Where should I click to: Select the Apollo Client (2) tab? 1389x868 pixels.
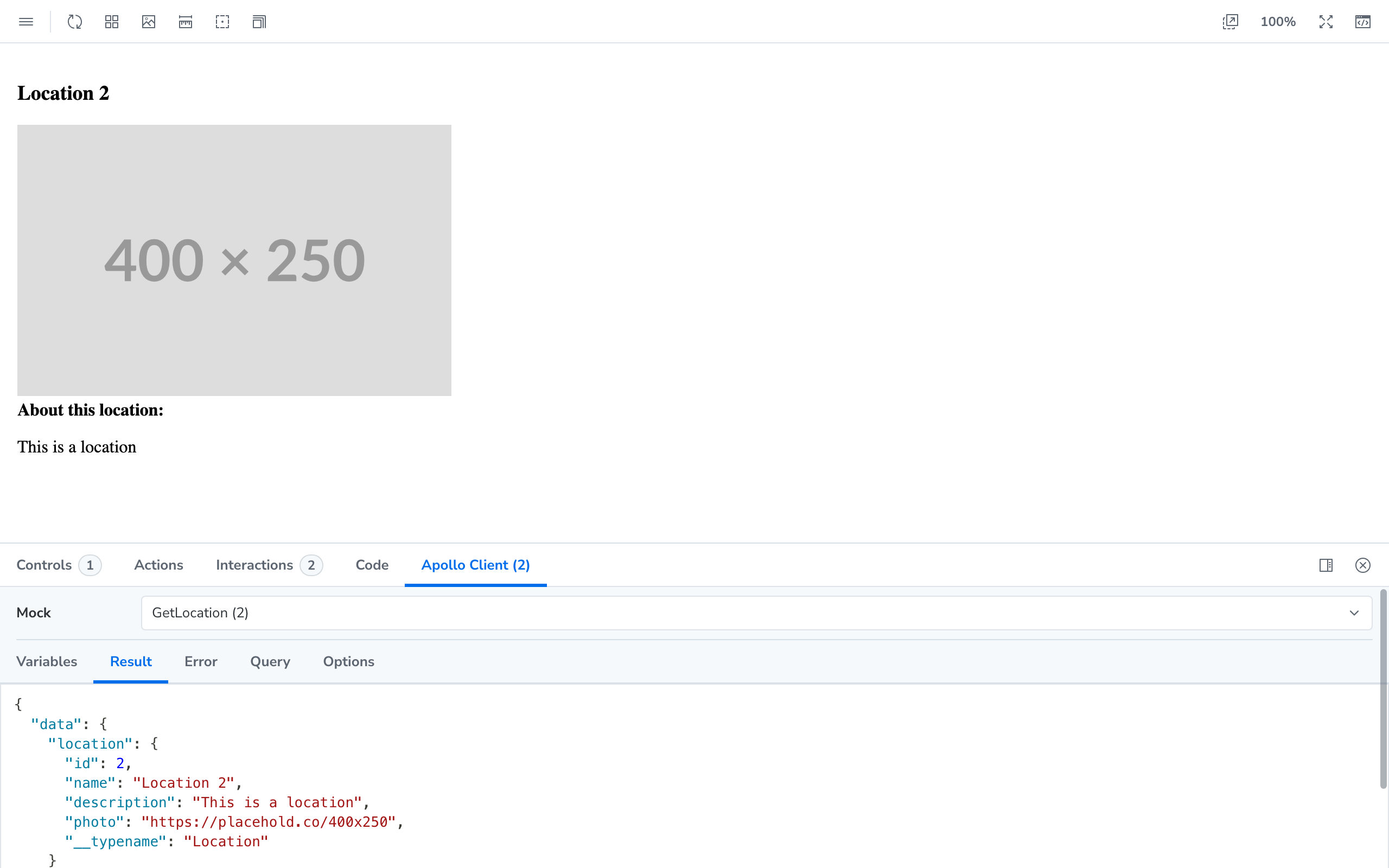[475, 565]
